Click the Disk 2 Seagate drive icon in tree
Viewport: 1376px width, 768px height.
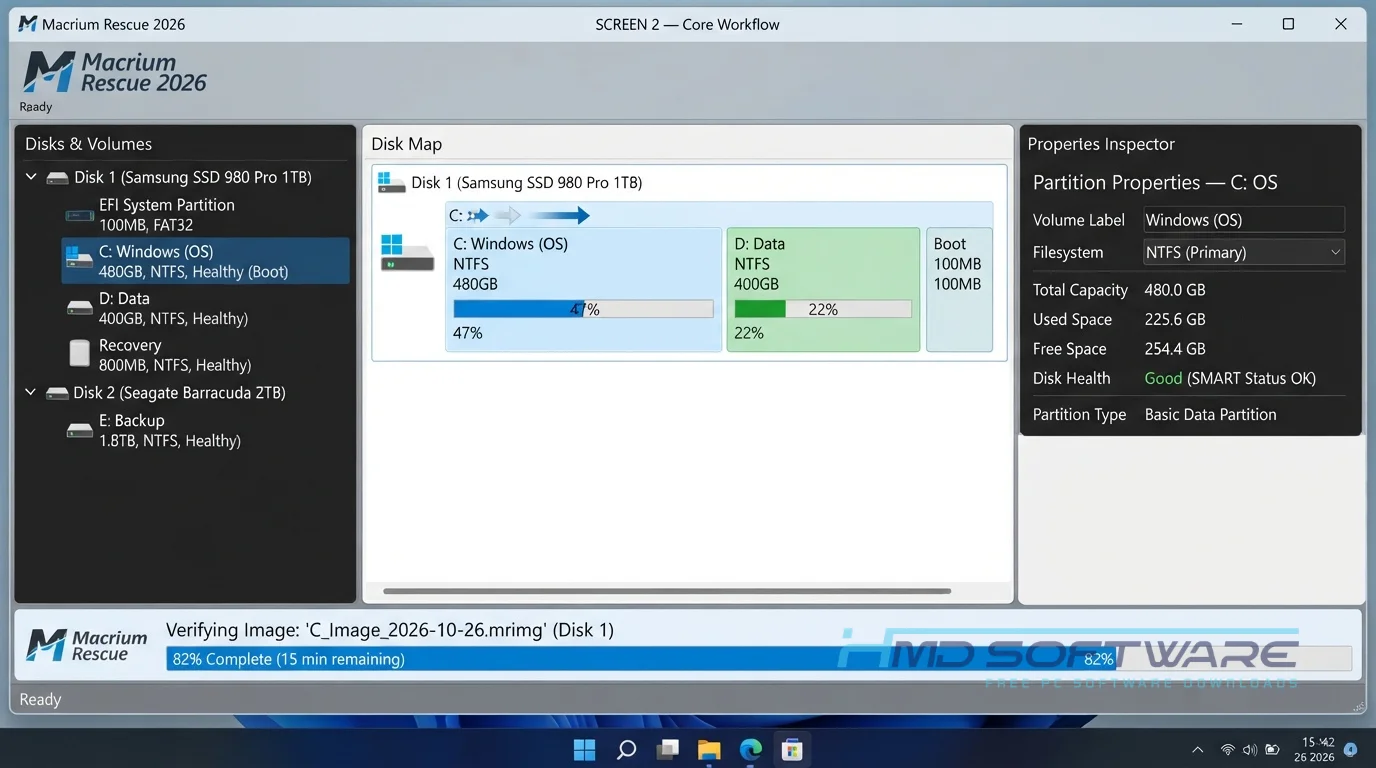[58, 393]
